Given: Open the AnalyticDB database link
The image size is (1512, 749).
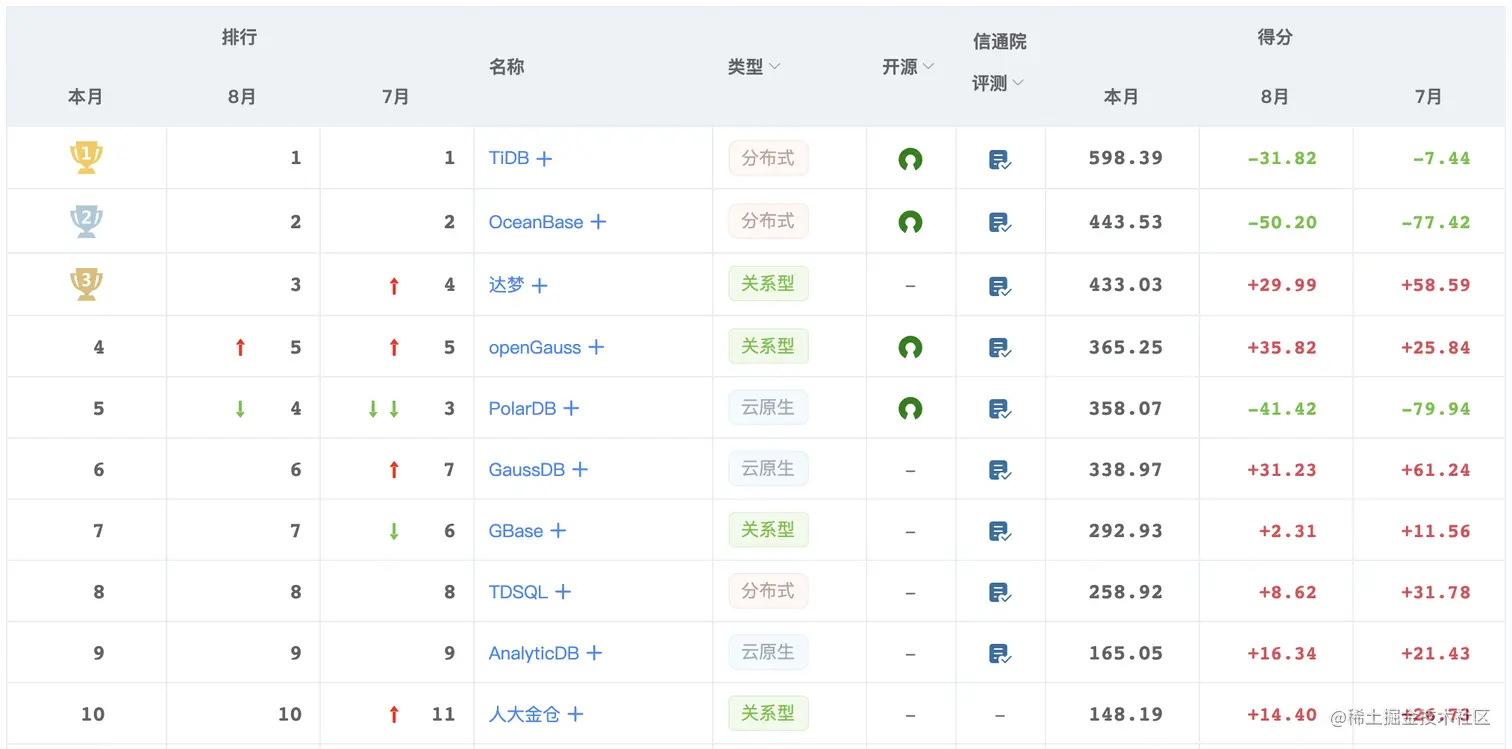Looking at the screenshot, I should point(534,653).
